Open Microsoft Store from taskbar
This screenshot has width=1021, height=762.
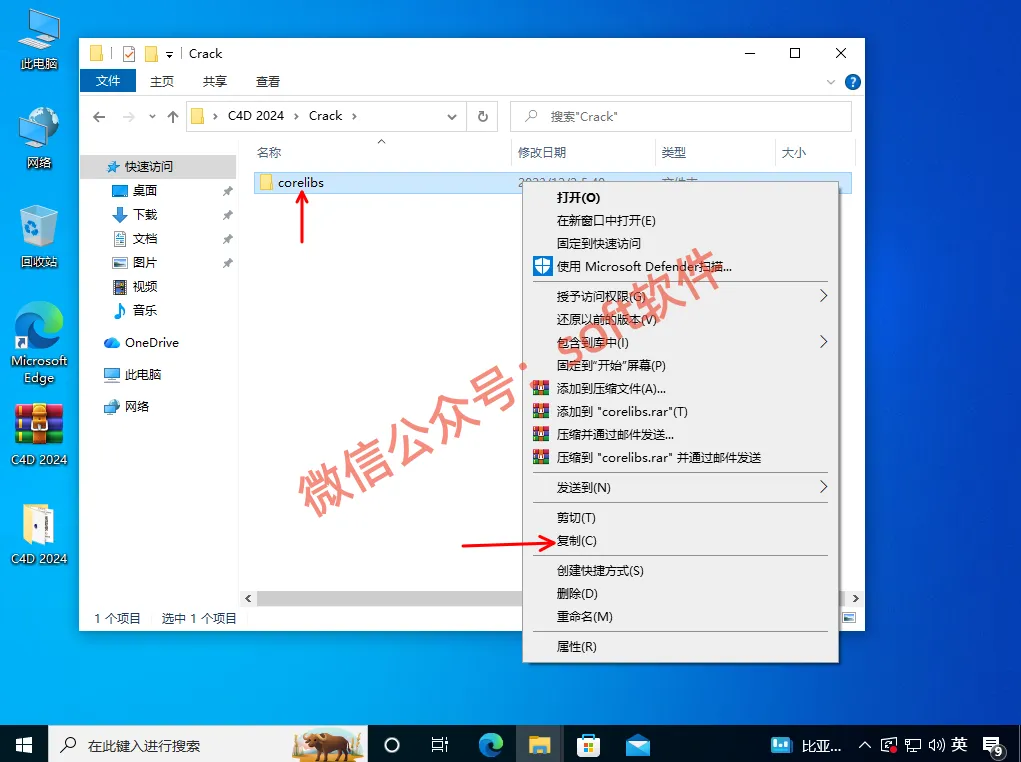(588, 744)
